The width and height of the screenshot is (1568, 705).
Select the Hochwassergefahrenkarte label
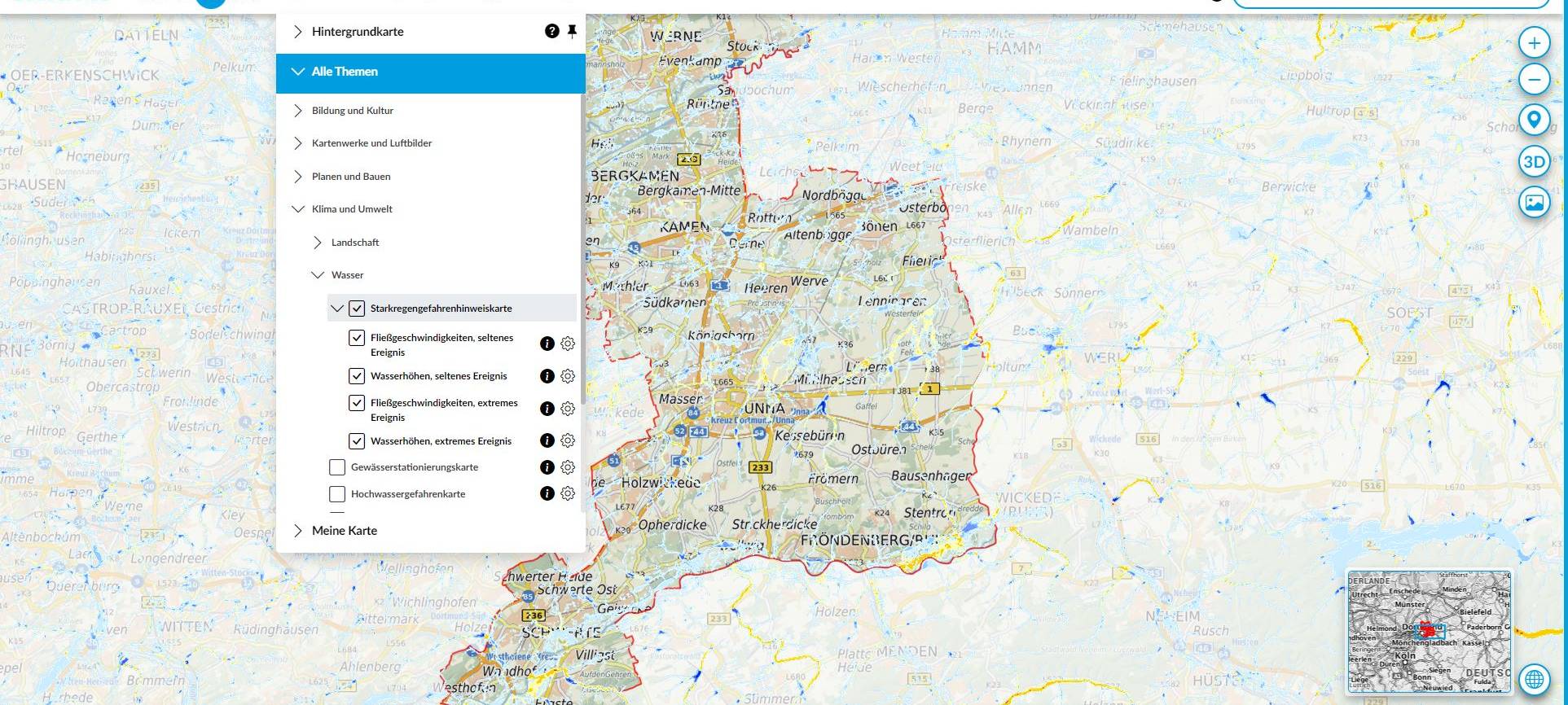408,494
